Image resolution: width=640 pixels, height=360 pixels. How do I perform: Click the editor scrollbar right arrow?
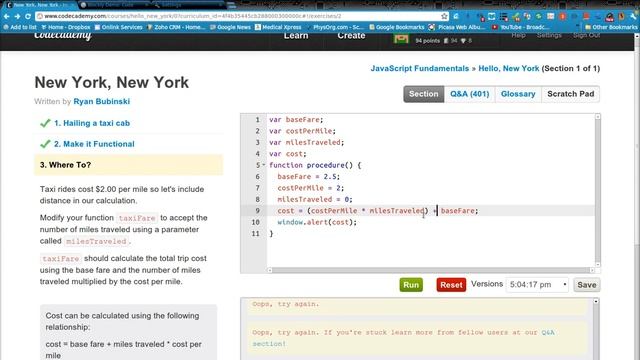pyautogui.click(x=592, y=270)
